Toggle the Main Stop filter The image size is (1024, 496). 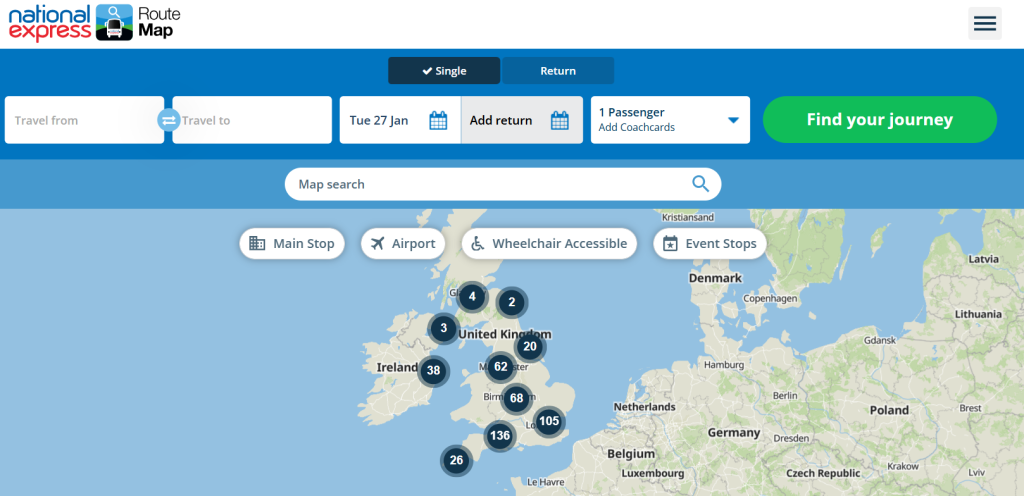292,244
